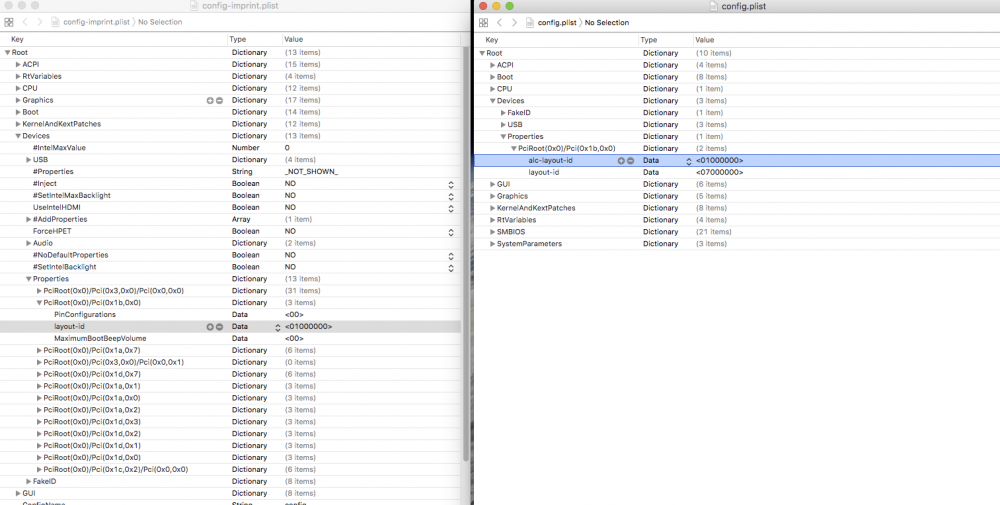1000x505 pixels.
Task: Collapse Properties in config-imprint.plist
Action: pos(29,279)
